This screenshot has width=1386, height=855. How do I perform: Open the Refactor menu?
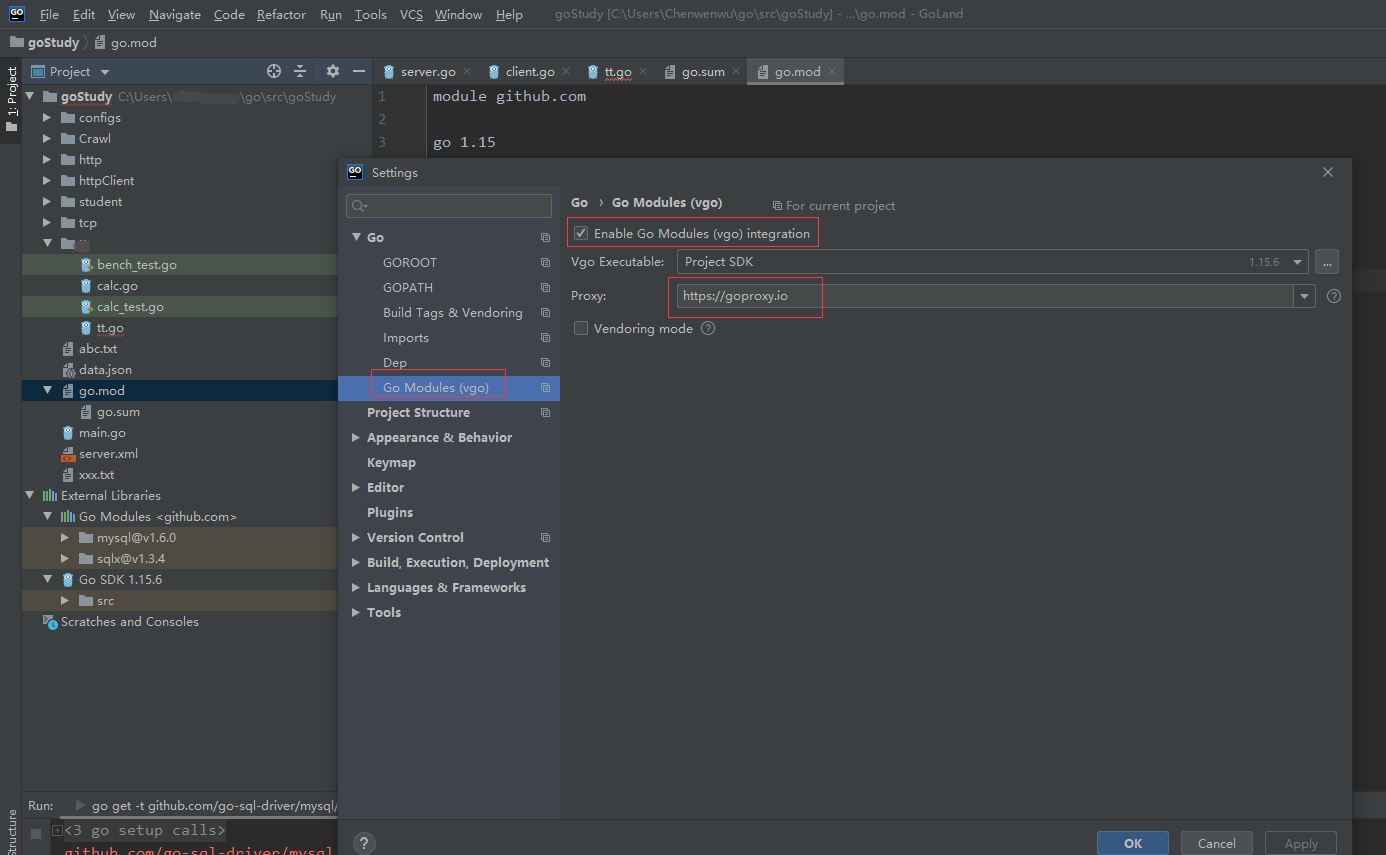pyautogui.click(x=281, y=15)
